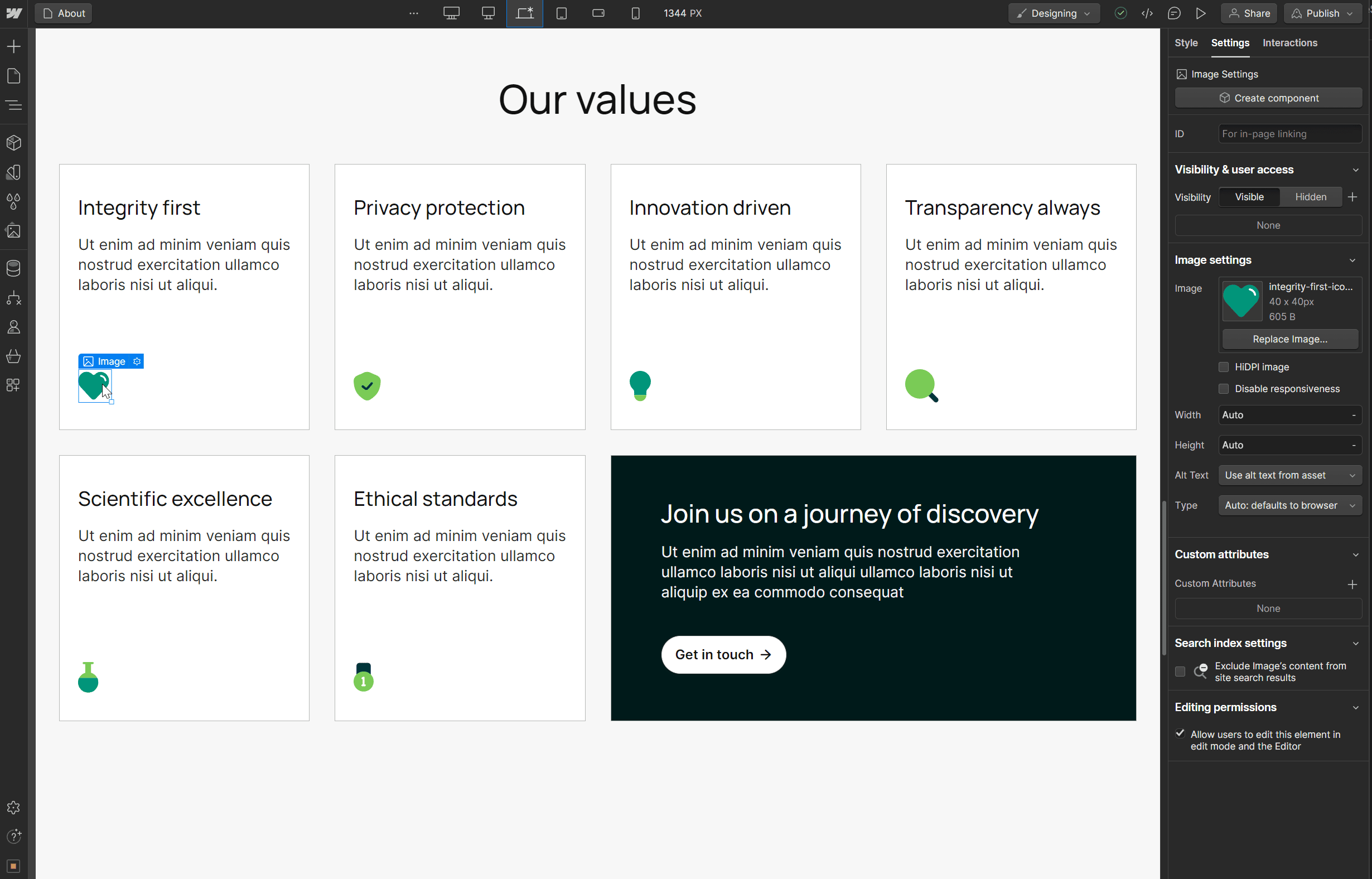The image size is (1372, 879).
Task: Open the code export icon
Action: (1147, 13)
